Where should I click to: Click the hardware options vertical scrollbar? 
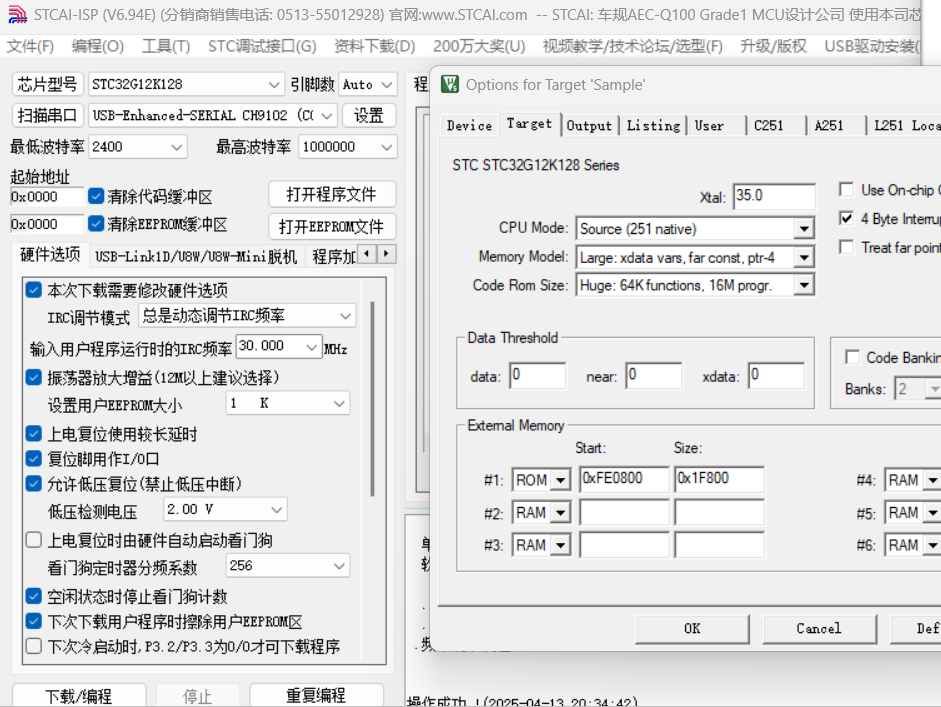click(x=373, y=398)
